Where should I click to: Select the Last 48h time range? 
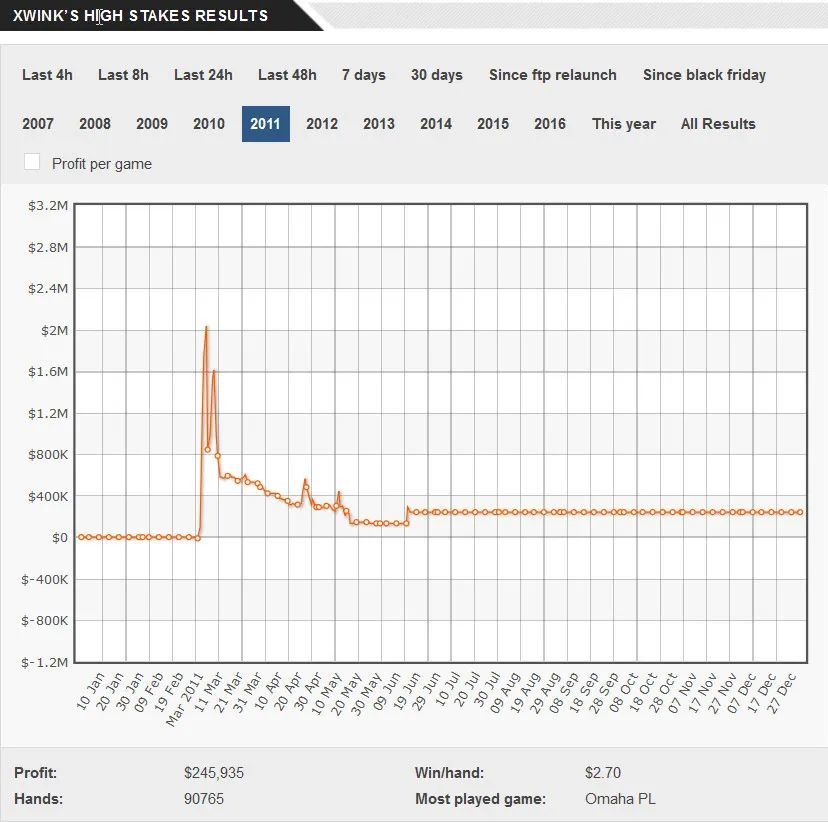coord(287,75)
